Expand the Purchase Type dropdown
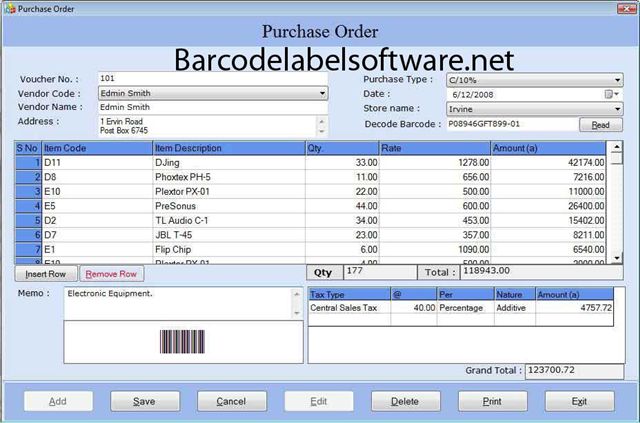Viewport: 640px width, 423px height. tap(617, 80)
